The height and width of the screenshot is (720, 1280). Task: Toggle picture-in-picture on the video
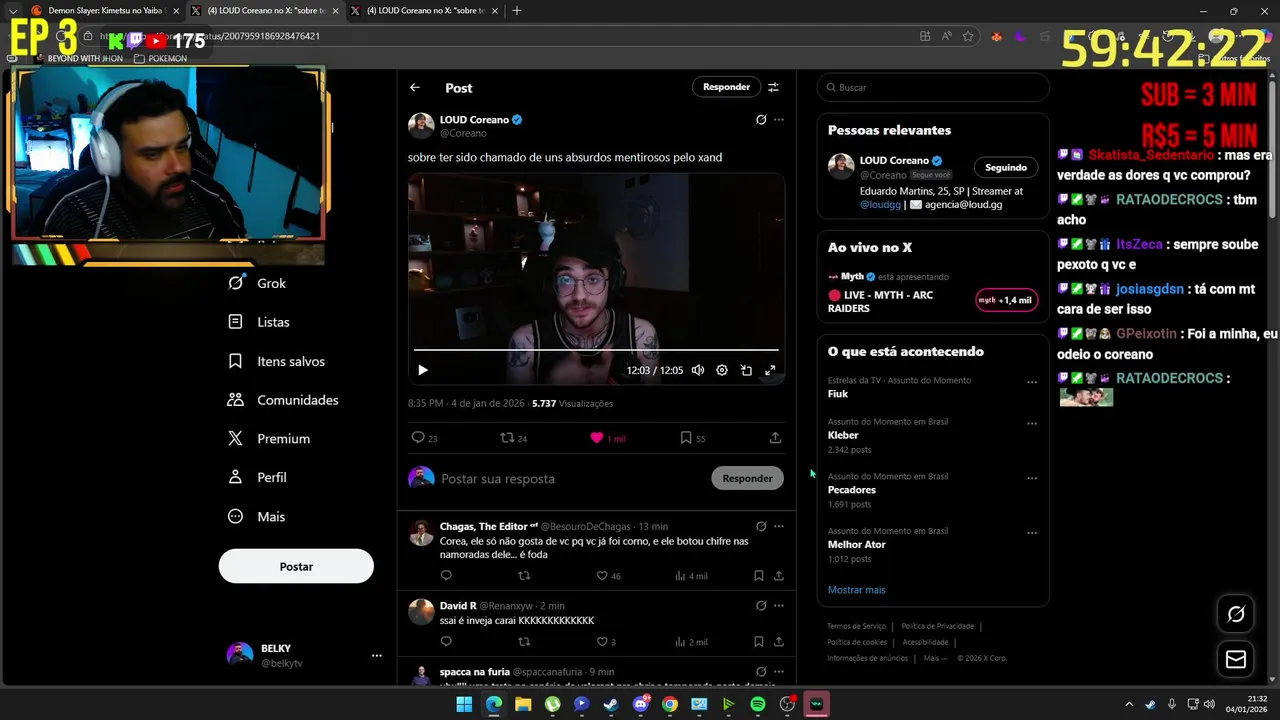(746, 370)
